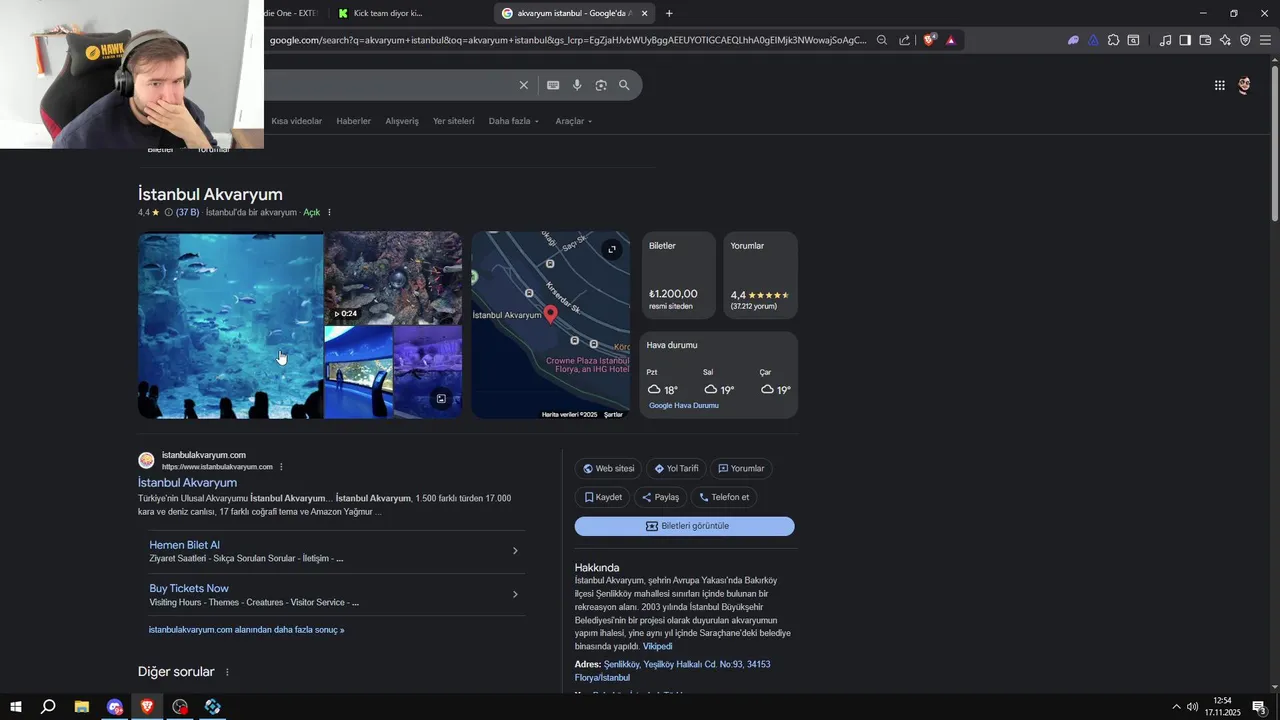1280x720 pixels.
Task: Open more options next to Açık
Action: pos(329,212)
